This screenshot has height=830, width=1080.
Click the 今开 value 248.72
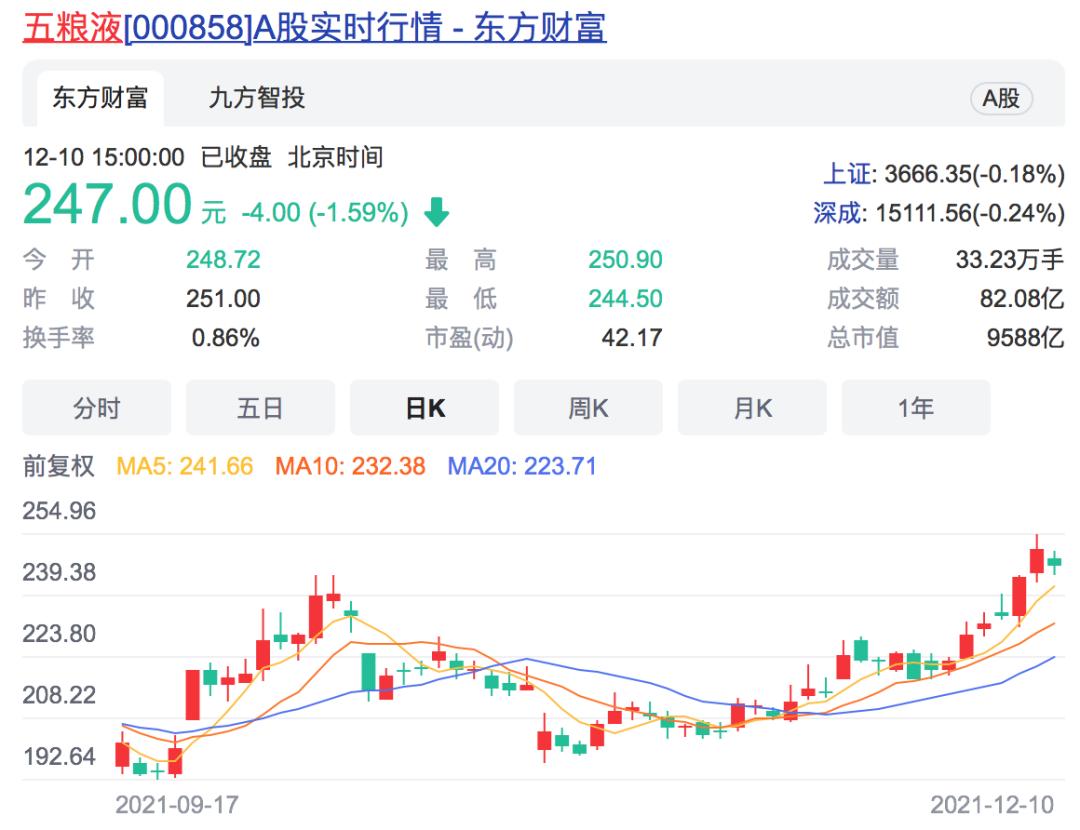[223, 260]
